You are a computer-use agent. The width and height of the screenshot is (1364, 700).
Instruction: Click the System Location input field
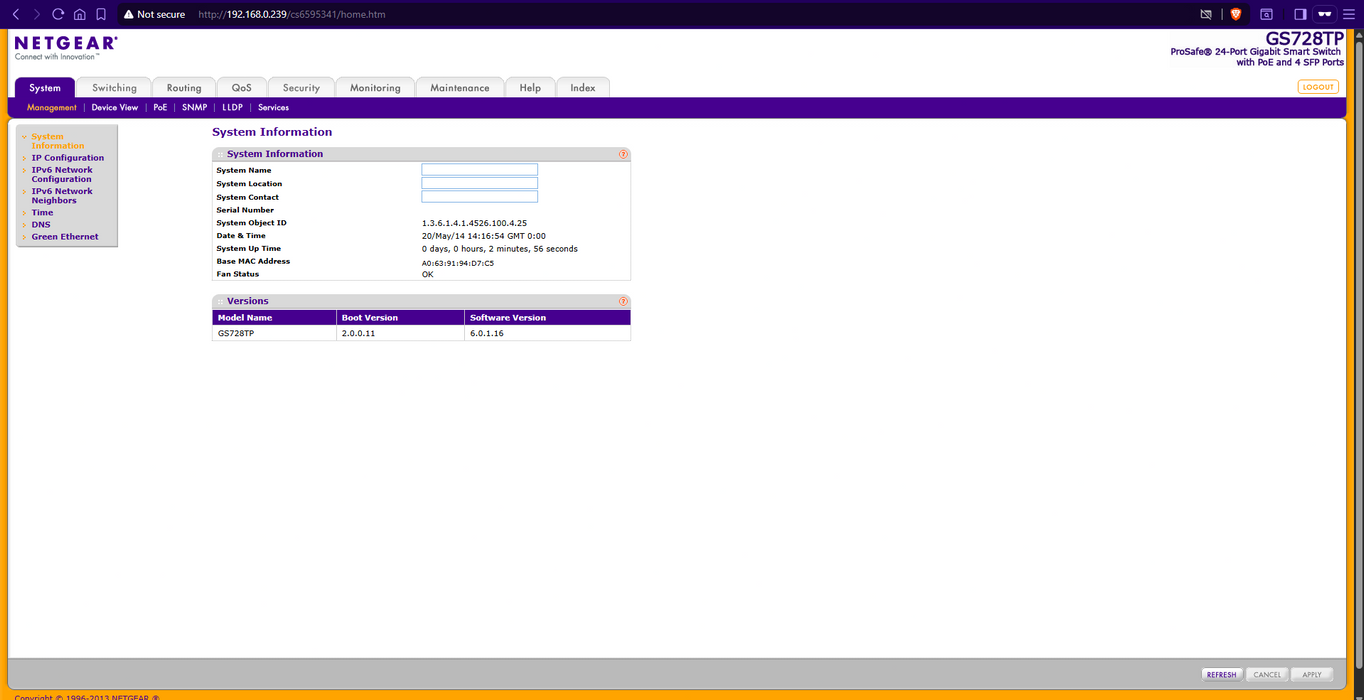click(480, 183)
